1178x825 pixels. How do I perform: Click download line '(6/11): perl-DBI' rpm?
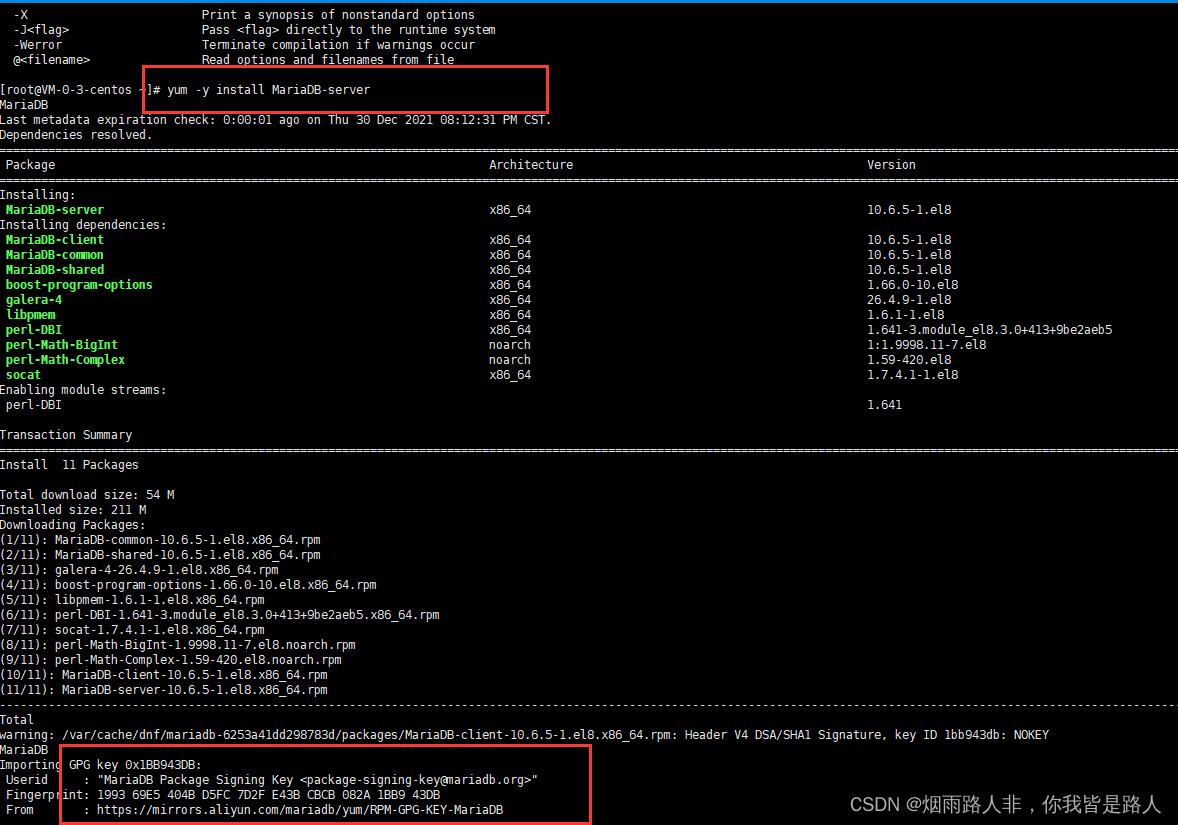pos(219,615)
